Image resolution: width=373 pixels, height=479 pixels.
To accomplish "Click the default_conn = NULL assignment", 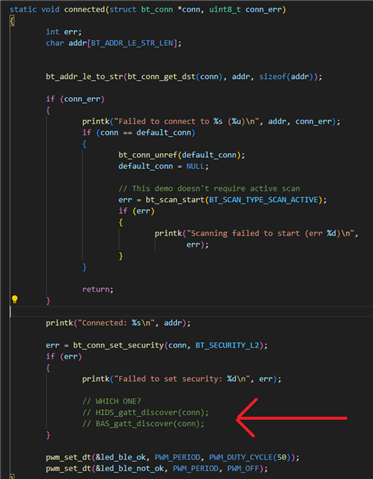I will (x=163, y=166).
